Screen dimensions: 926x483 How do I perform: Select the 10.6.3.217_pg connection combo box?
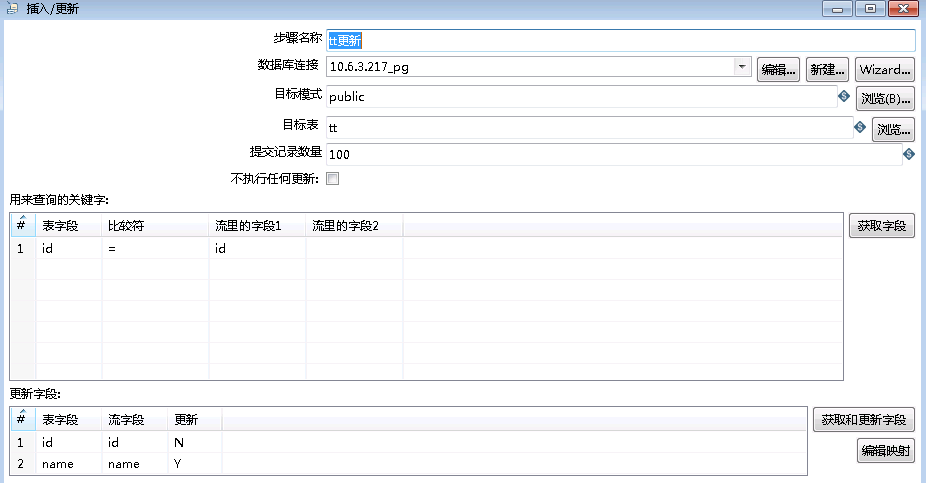click(x=539, y=67)
